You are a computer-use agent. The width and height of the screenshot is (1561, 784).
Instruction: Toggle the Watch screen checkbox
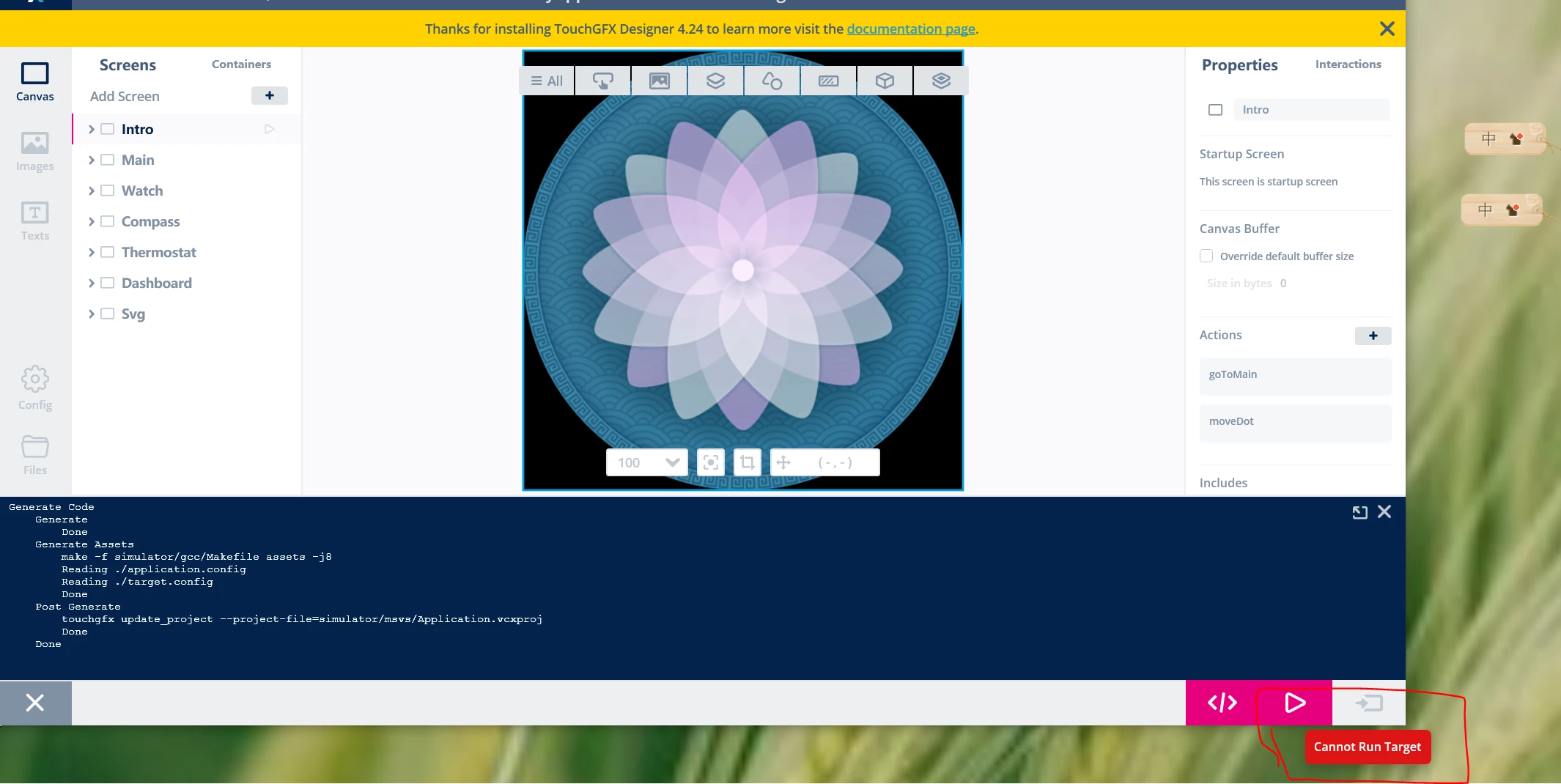[107, 191]
